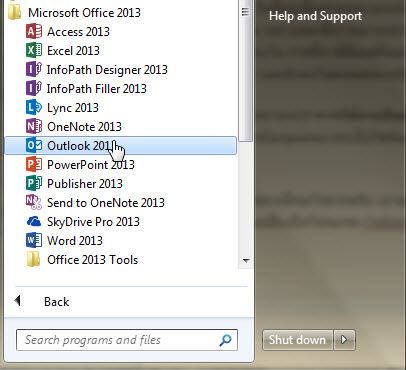Image resolution: width=406 pixels, height=370 pixels.
Task: Click the programs list scrollbar thumb
Action: [246, 71]
